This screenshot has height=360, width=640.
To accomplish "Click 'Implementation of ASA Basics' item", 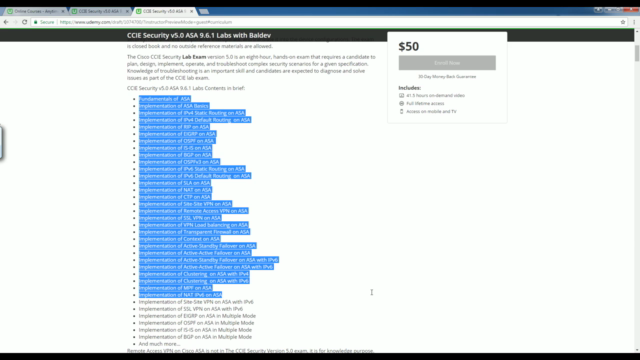I will coord(174,106).
